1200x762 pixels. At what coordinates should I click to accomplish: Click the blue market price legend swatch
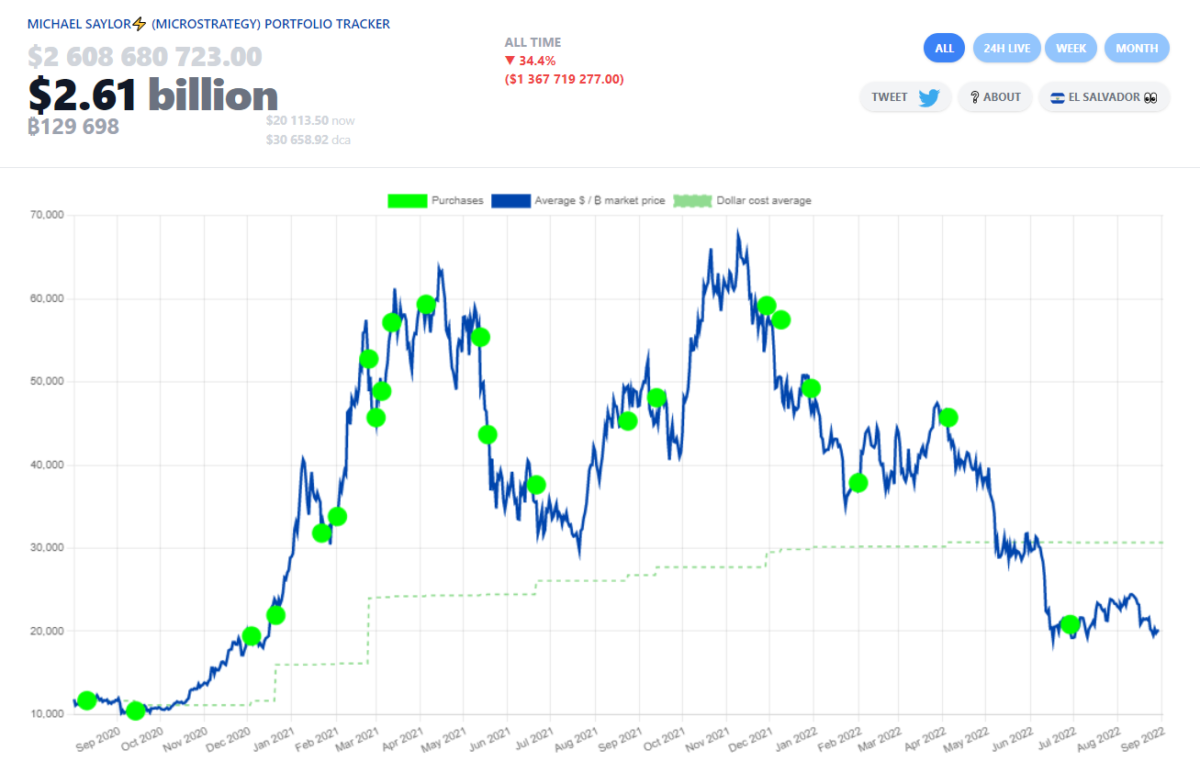[512, 201]
